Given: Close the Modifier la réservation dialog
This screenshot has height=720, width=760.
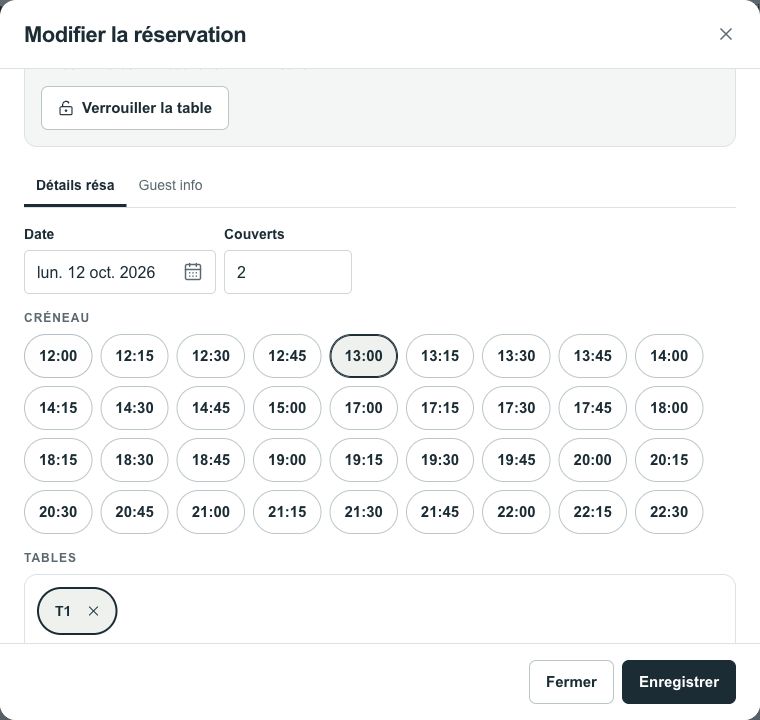Looking at the screenshot, I should click(726, 34).
